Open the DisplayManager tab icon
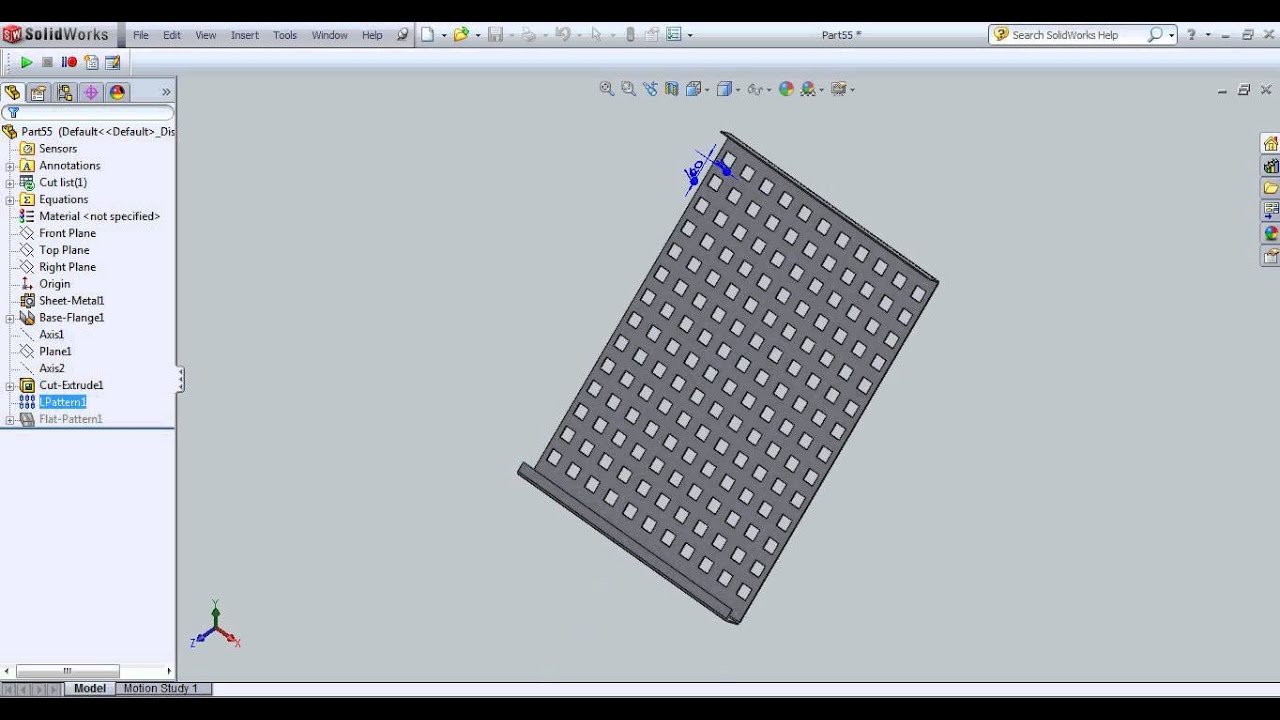The image size is (1280, 720). 117,92
